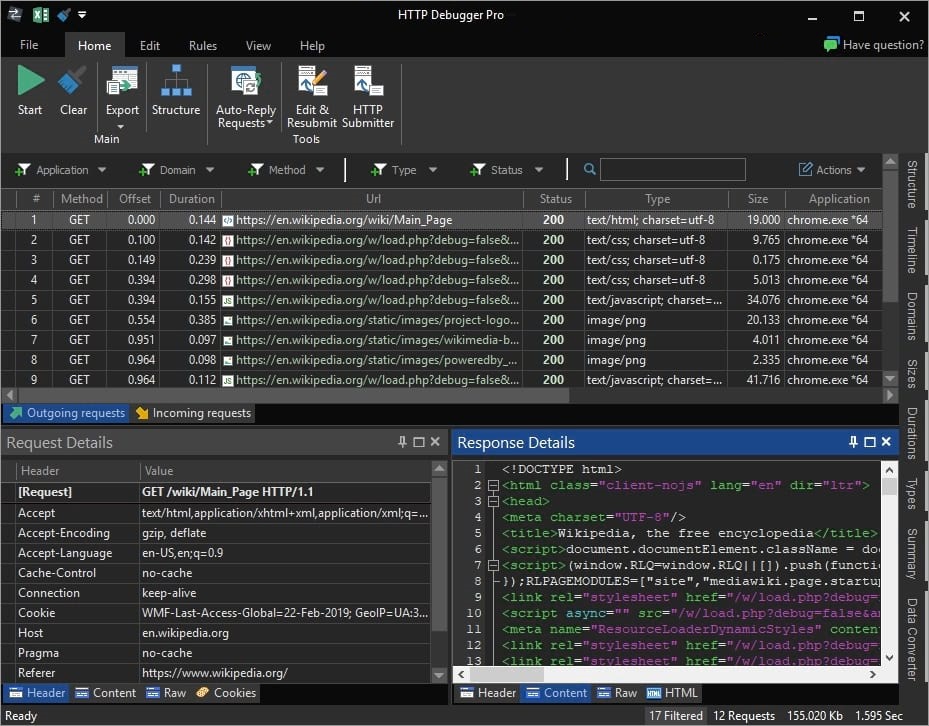The image size is (929, 726).
Task: Clear the request list with Clear brush
Action: click(73, 81)
